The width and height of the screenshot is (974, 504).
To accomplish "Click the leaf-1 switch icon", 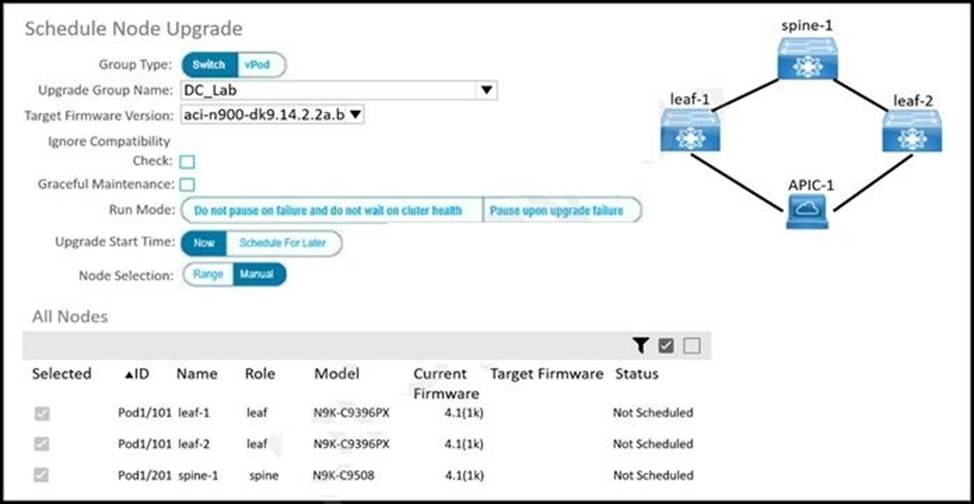I will click(x=689, y=131).
